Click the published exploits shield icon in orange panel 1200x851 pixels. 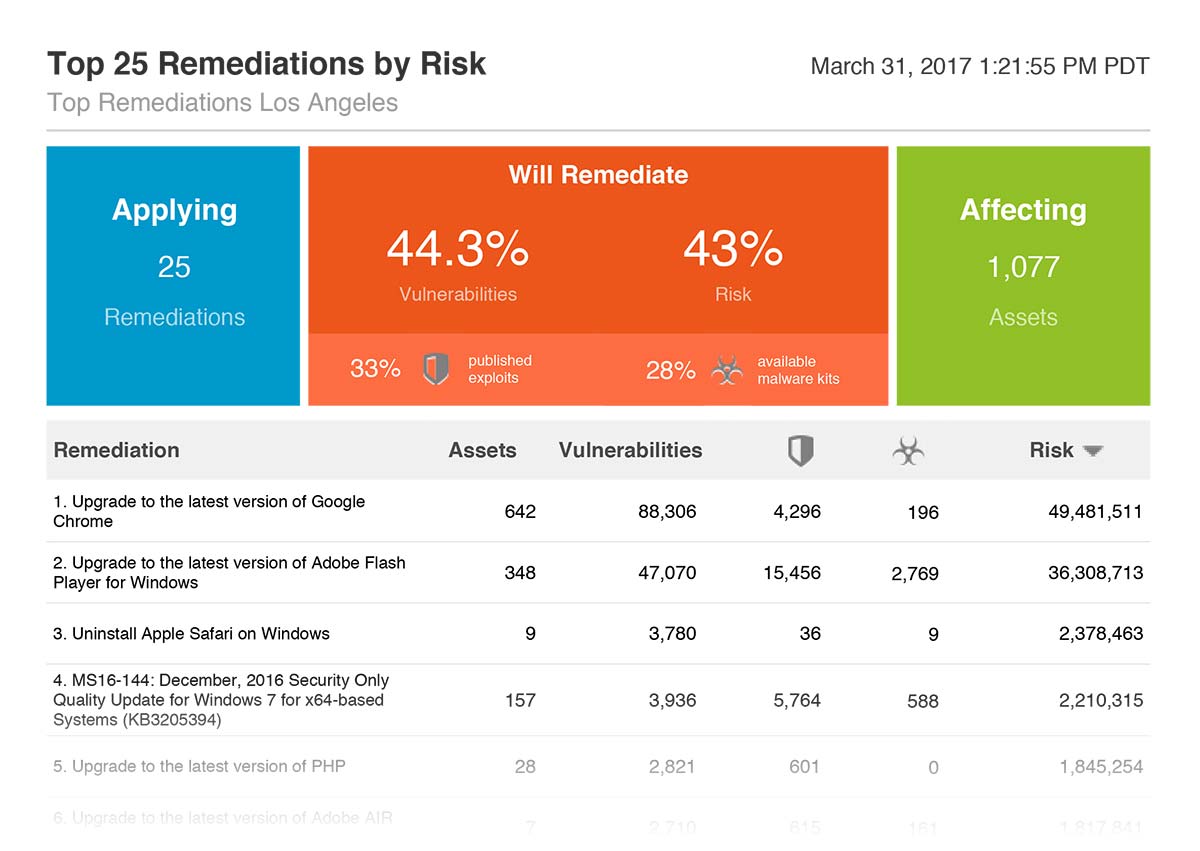435,369
